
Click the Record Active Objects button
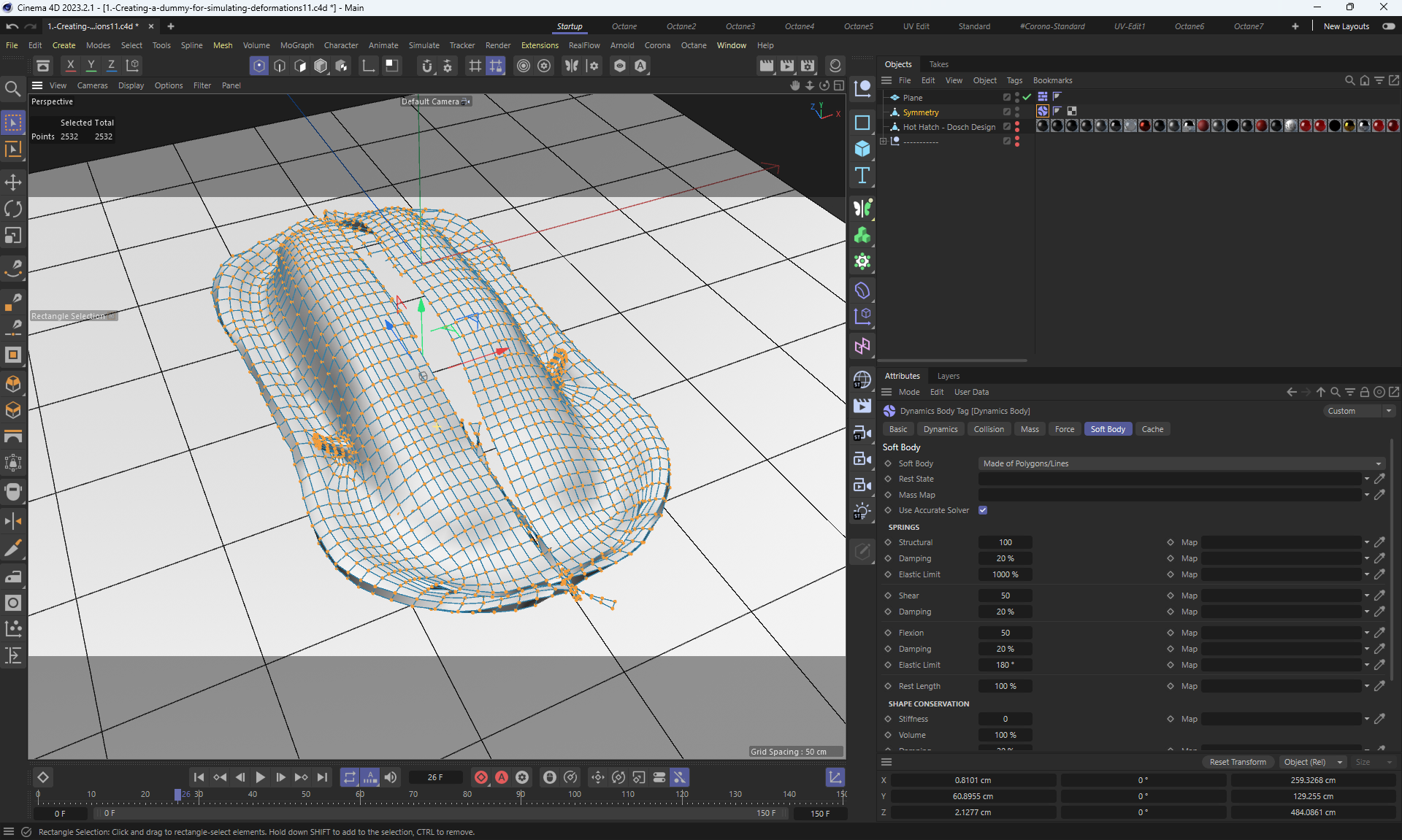tap(481, 777)
